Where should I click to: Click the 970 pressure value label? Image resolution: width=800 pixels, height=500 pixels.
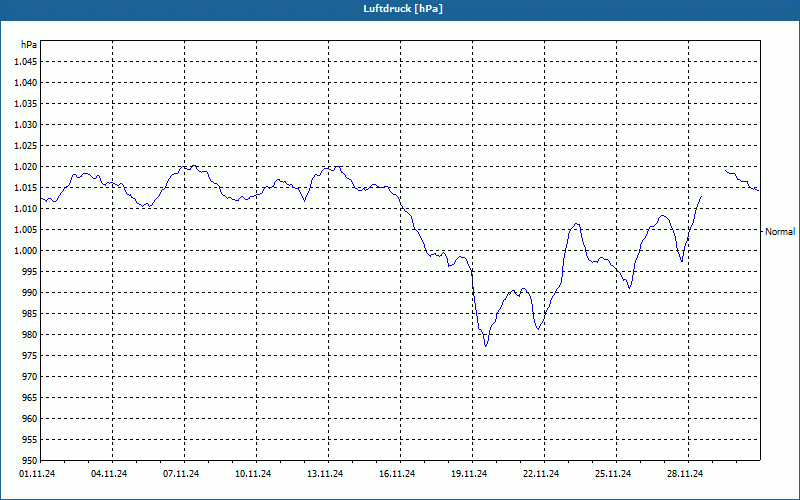[x=30, y=377]
